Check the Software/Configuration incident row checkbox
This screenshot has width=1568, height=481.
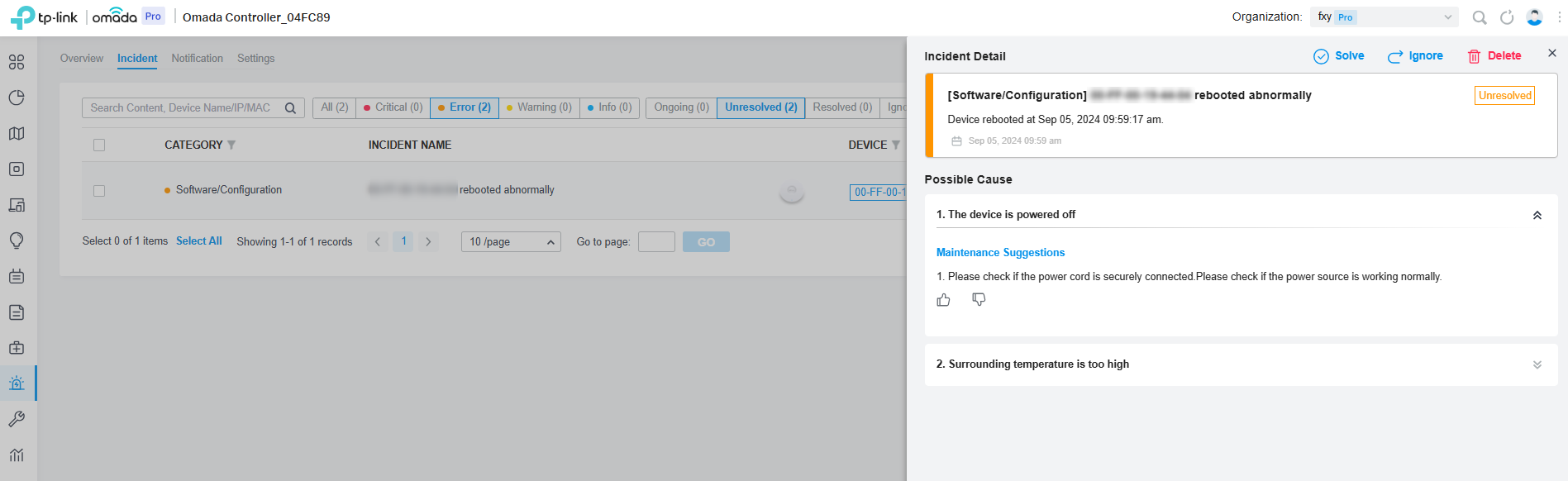(99, 191)
